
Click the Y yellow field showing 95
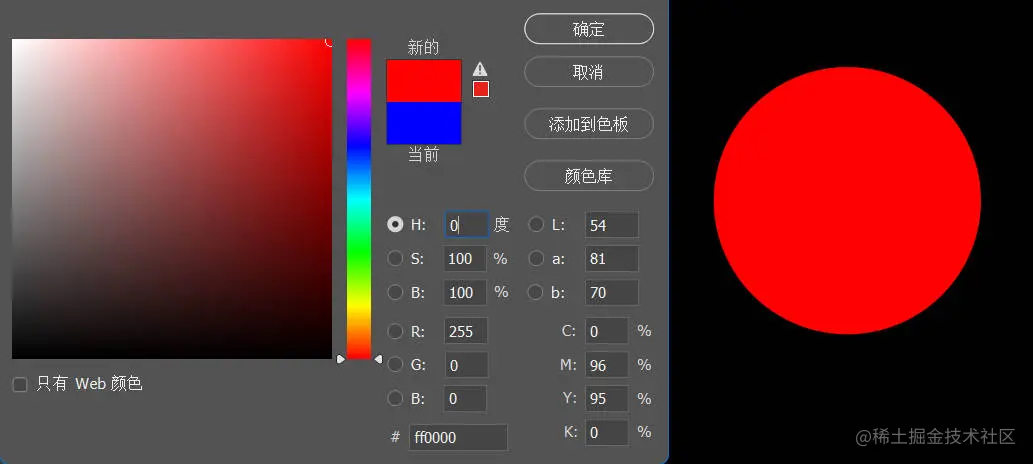[x=607, y=398]
